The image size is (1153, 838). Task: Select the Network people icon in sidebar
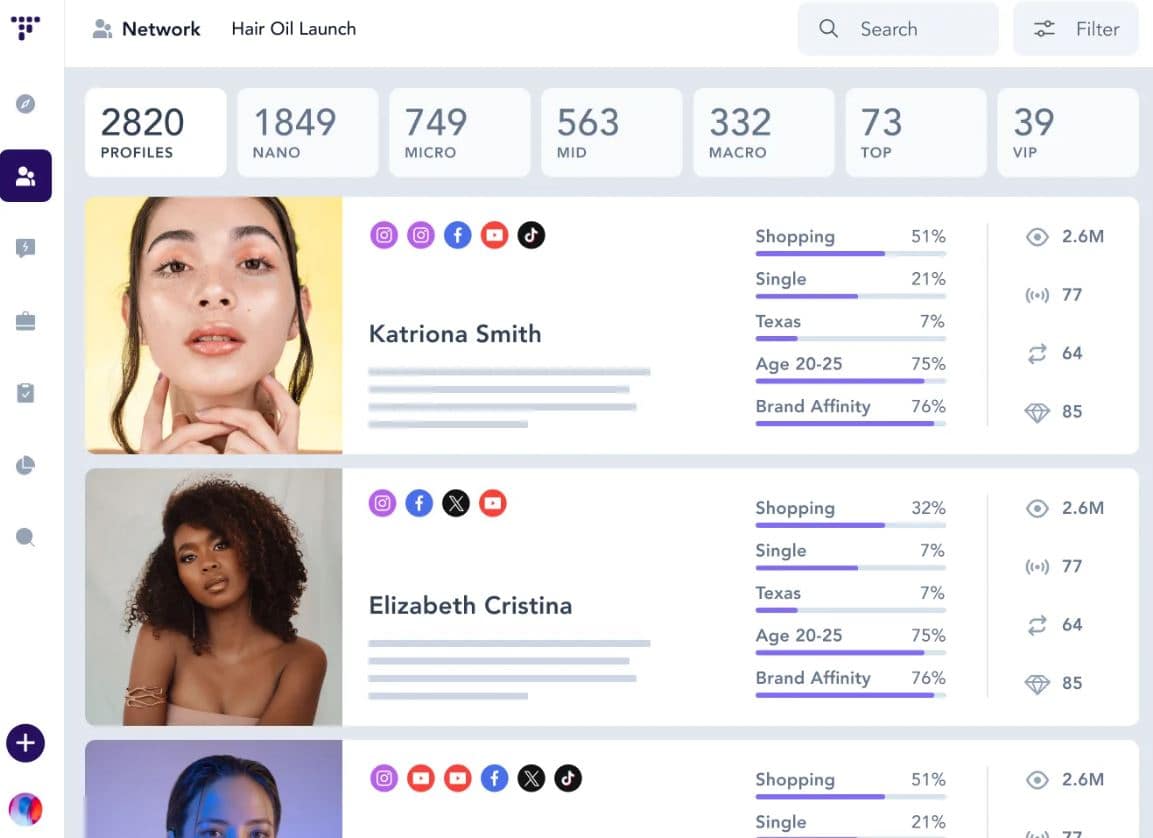coord(26,177)
